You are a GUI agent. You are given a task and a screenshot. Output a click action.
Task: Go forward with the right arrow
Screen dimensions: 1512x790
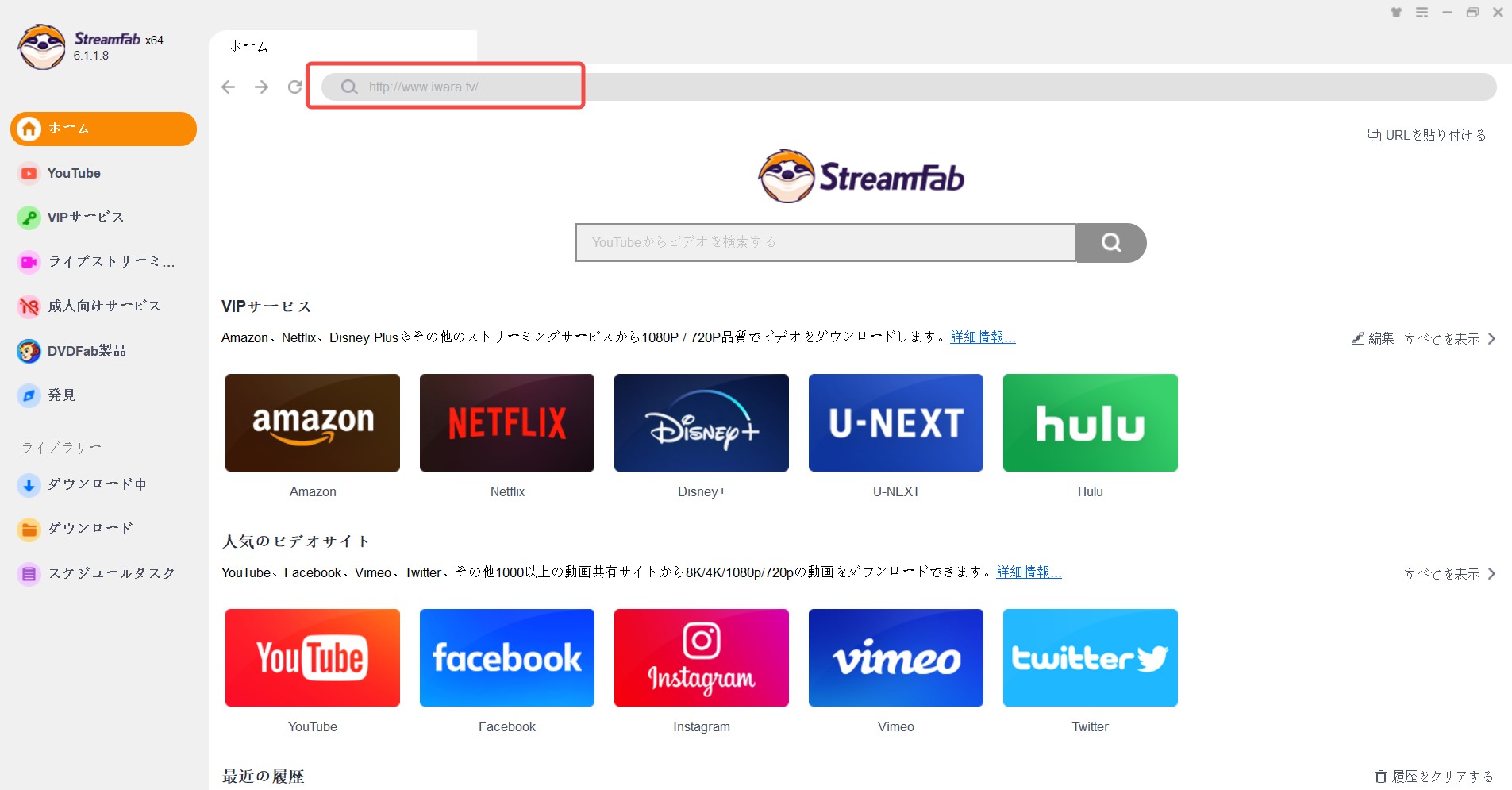pos(261,87)
